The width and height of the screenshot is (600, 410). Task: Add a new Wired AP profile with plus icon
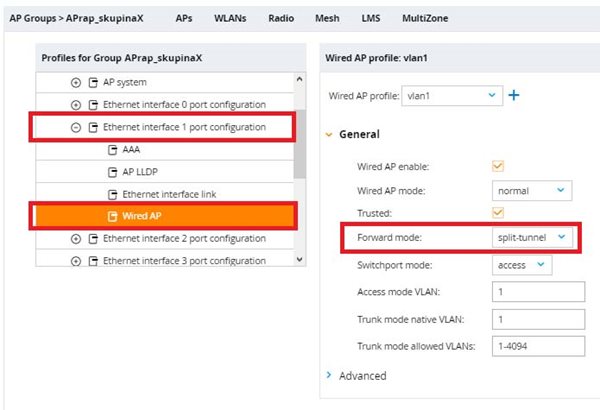514,95
